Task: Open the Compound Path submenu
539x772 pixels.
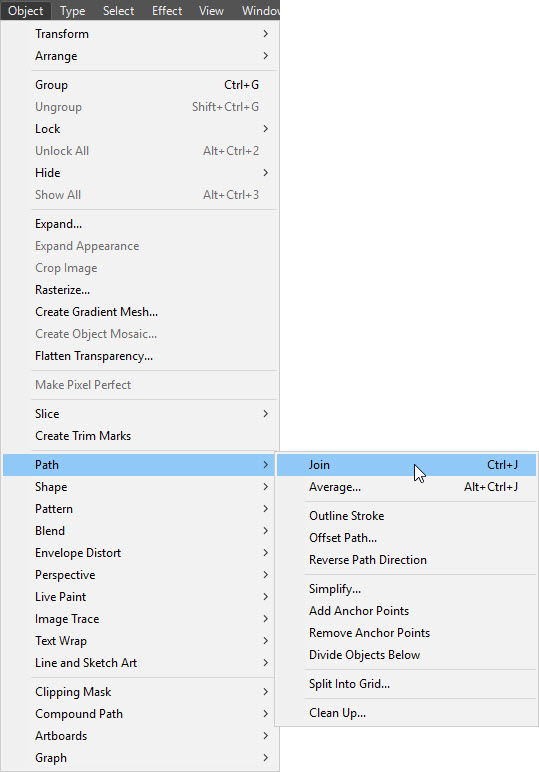Action: pyautogui.click(x=140, y=714)
